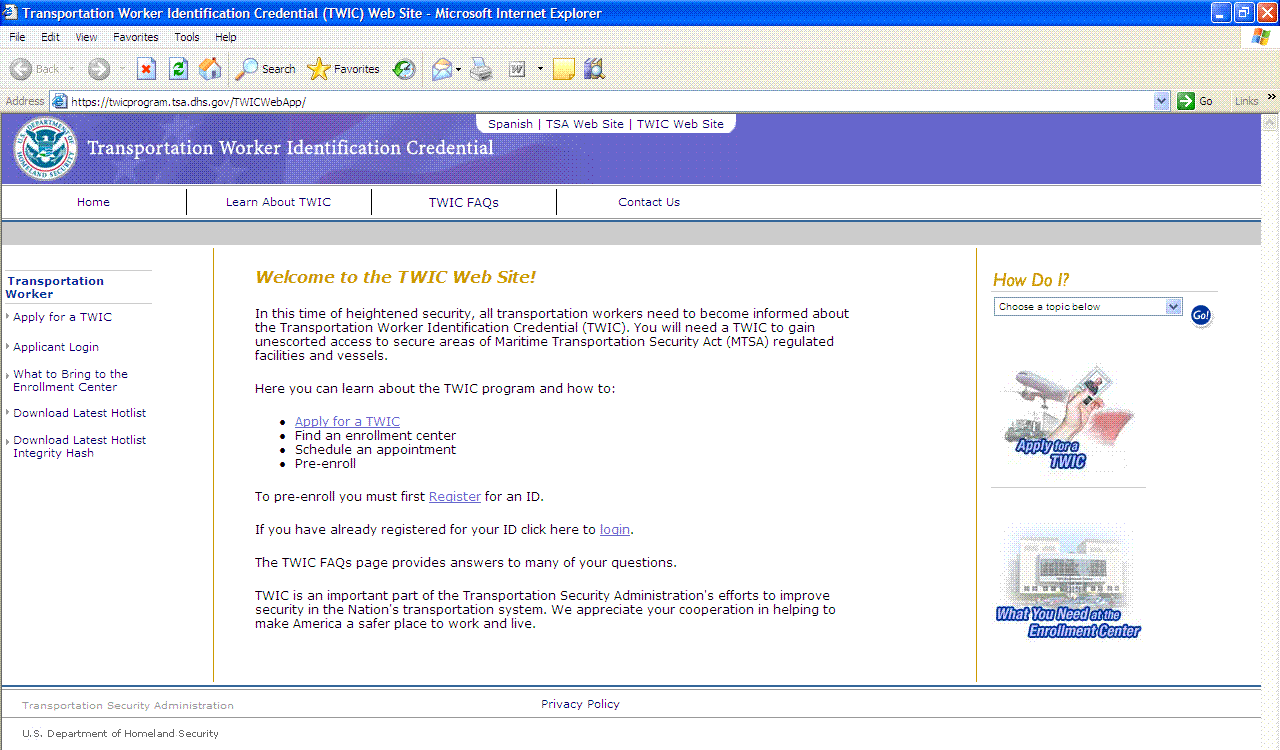Open the File menu
The height and width of the screenshot is (750, 1280).
click(x=17, y=37)
